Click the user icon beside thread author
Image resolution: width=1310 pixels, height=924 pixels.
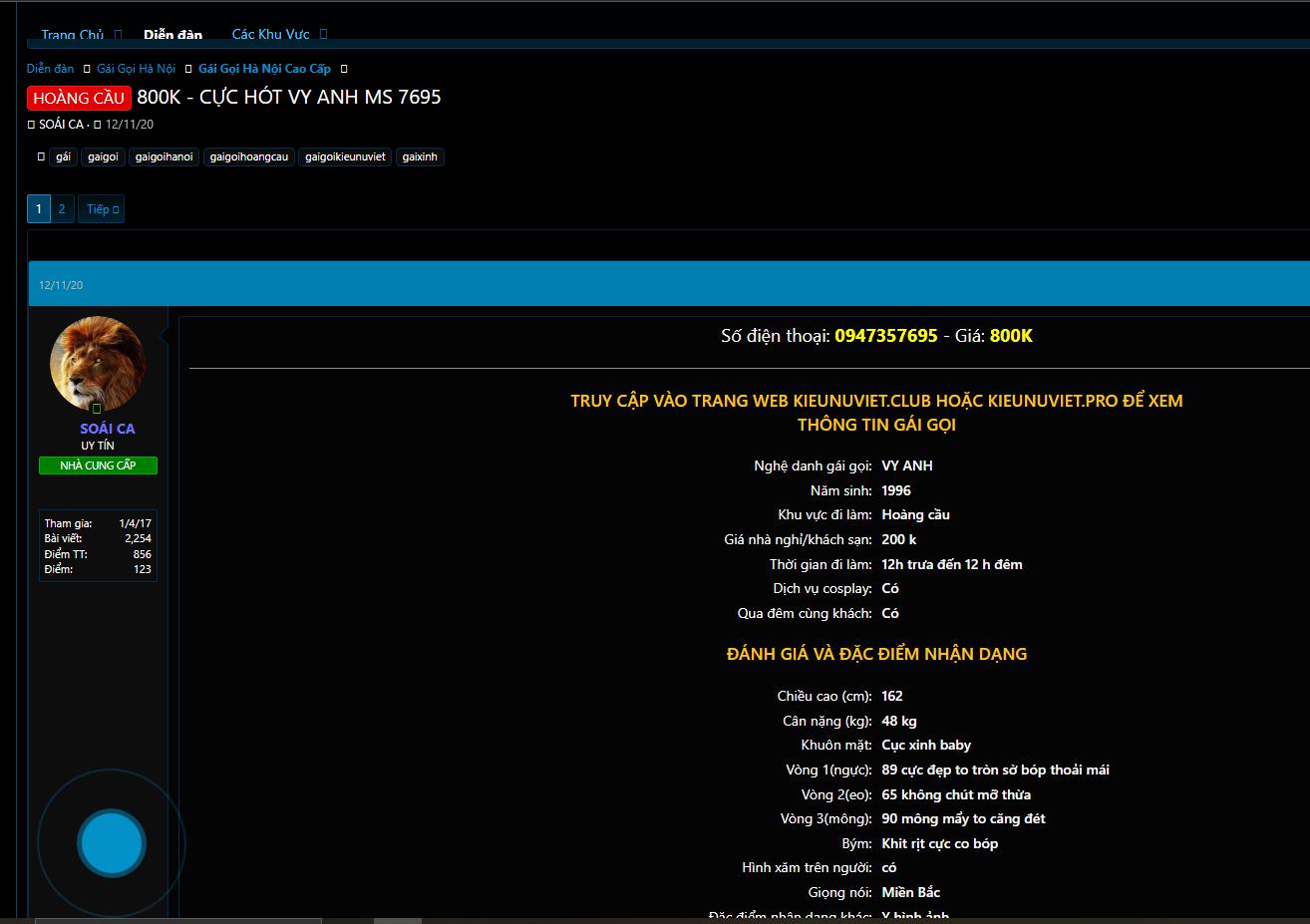click(31, 125)
